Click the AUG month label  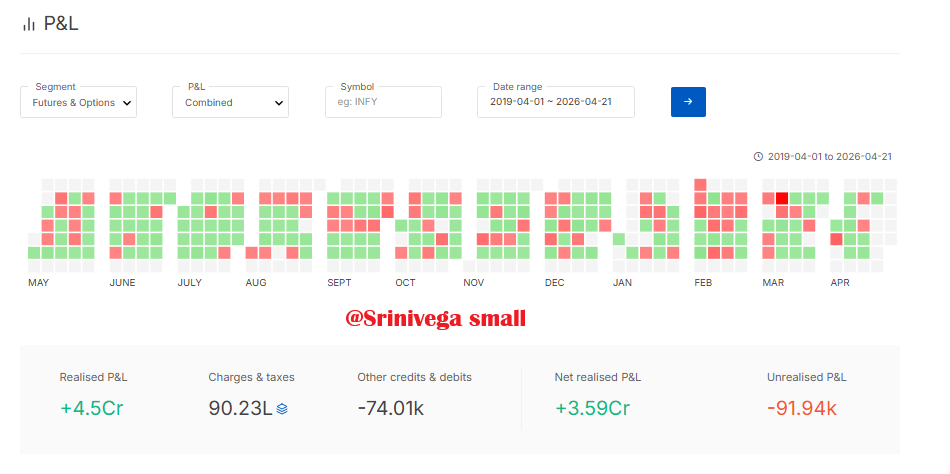tap(256, 283)
